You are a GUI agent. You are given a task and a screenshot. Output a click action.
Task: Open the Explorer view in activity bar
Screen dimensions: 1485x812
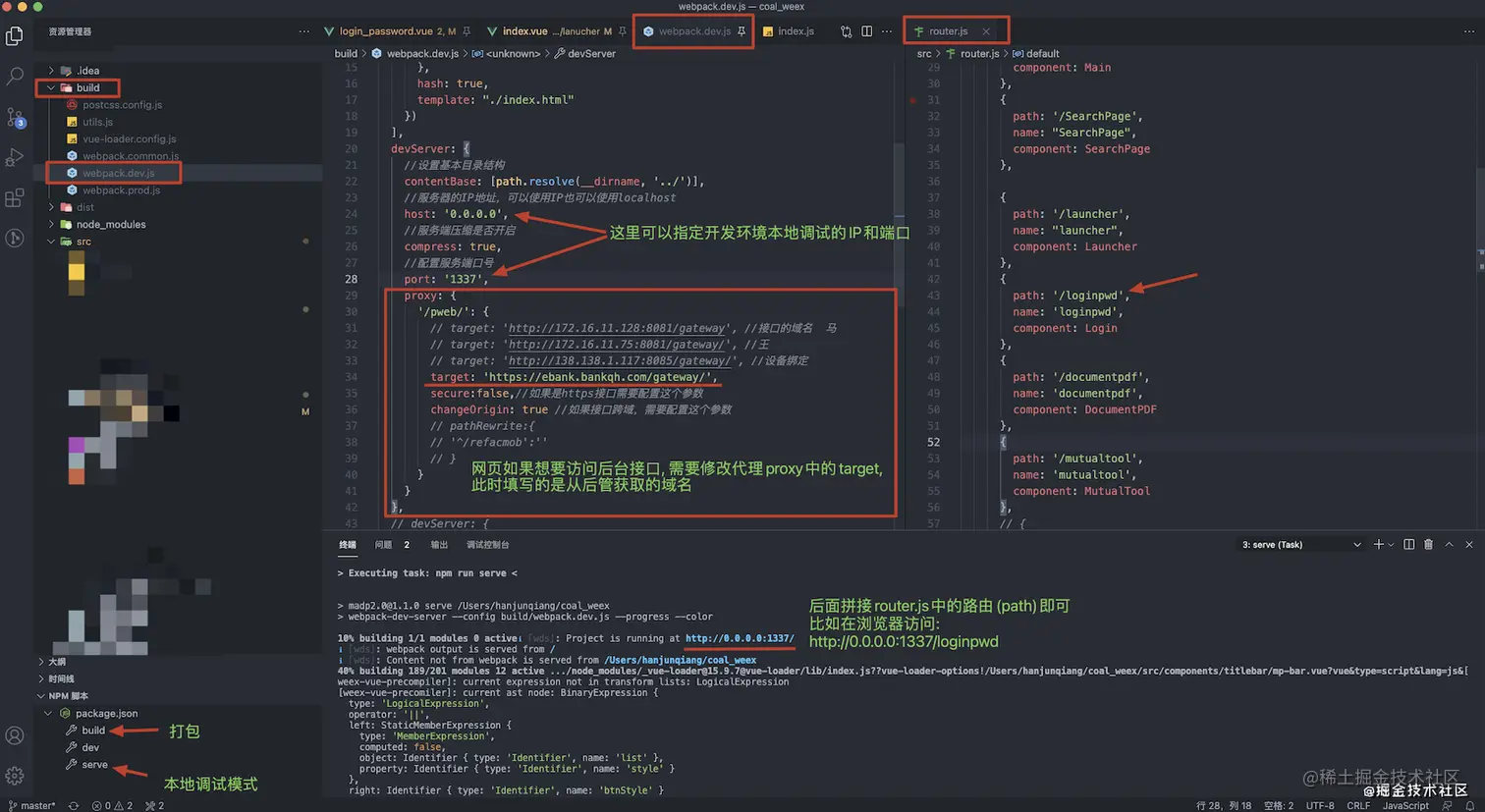click(x=15, y=36)
